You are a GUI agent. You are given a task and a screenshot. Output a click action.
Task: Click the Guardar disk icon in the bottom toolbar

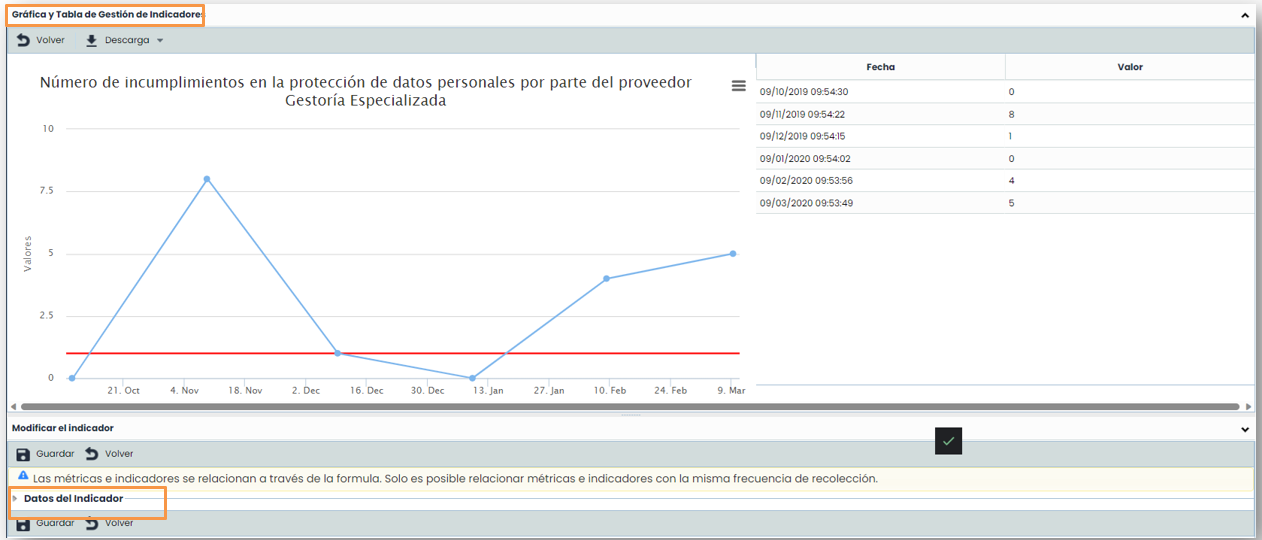point(23,523)
